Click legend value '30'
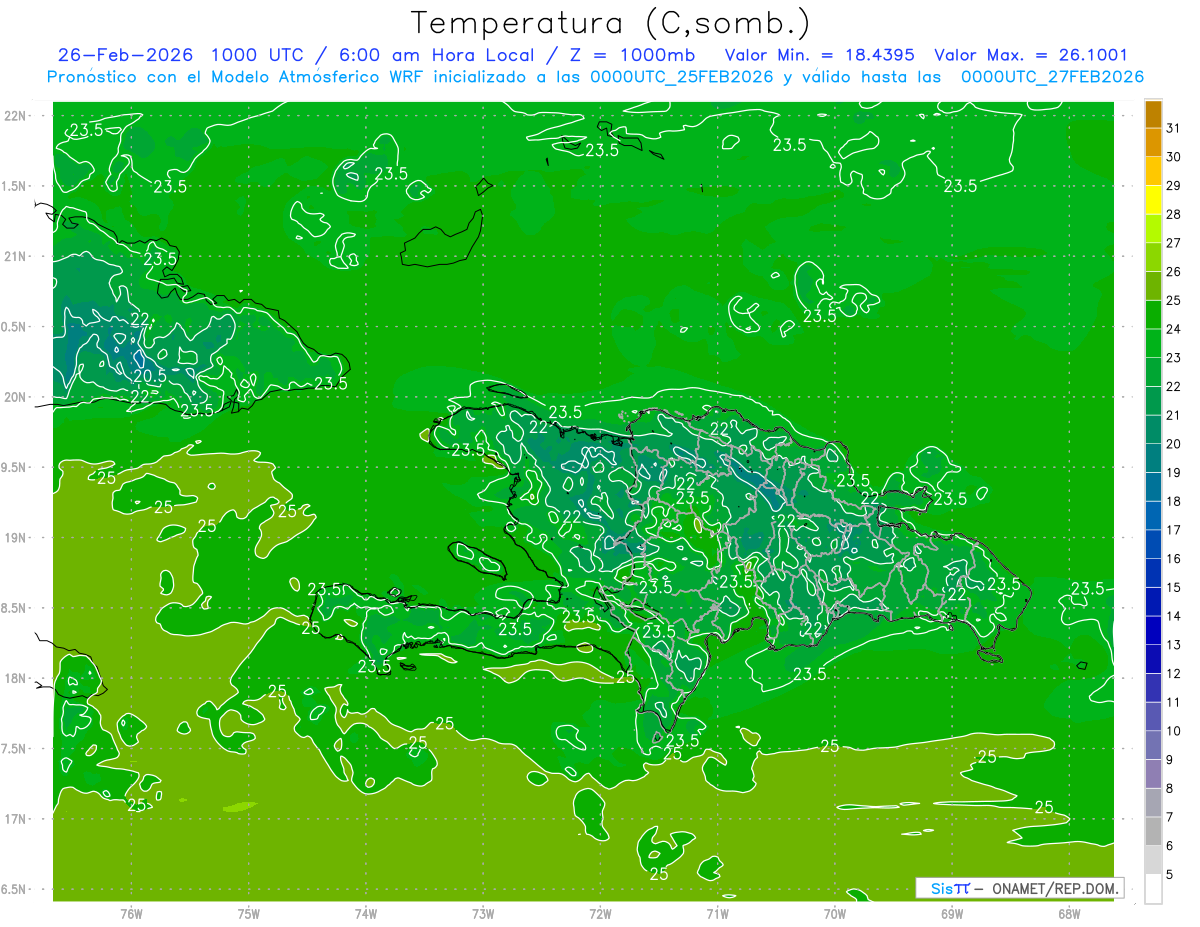This screenshot has height=927, width=1200. [1174, 157]
